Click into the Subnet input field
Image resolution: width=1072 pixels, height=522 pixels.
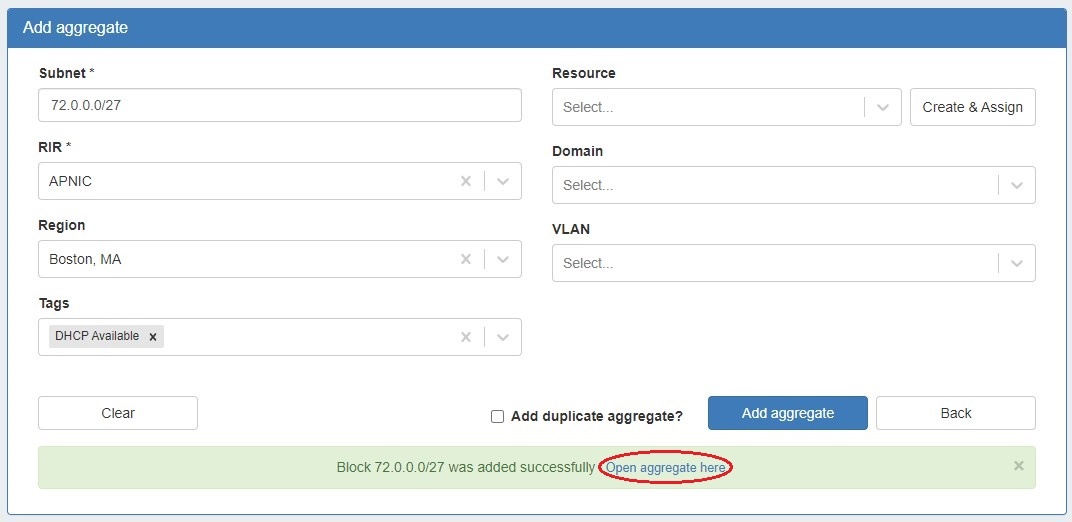tap(280, 106)
